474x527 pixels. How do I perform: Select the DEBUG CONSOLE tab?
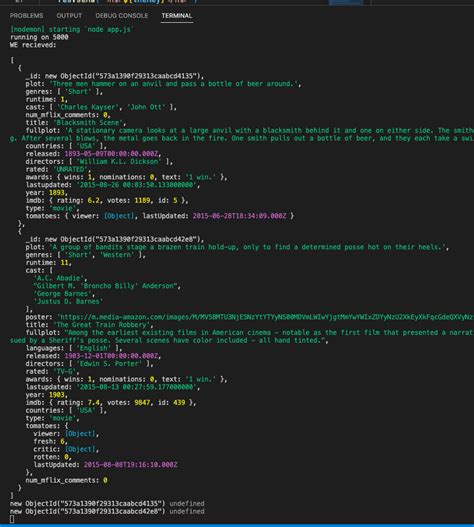click(122, 15)
